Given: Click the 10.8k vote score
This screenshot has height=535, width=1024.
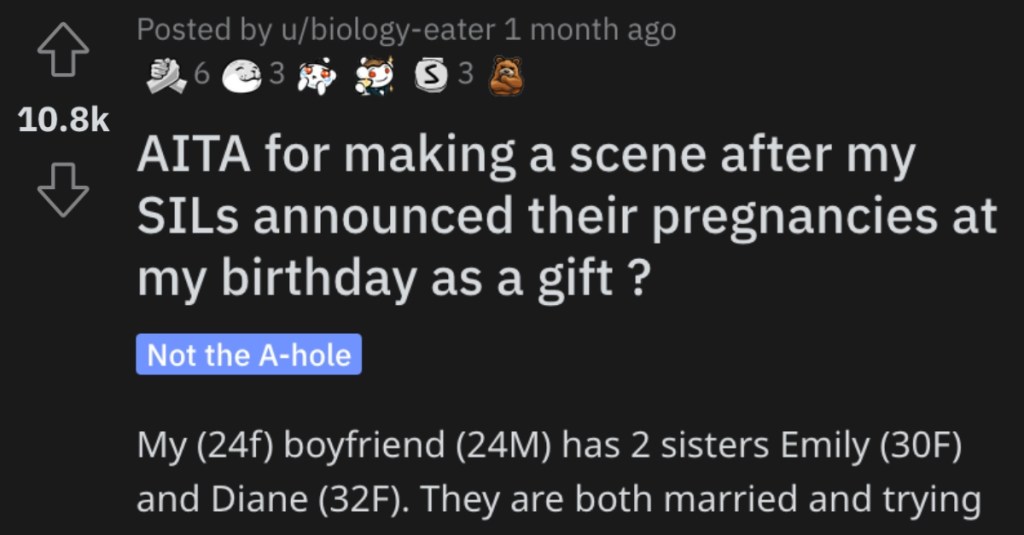Looking at the screenshot, I should (63, 122).
